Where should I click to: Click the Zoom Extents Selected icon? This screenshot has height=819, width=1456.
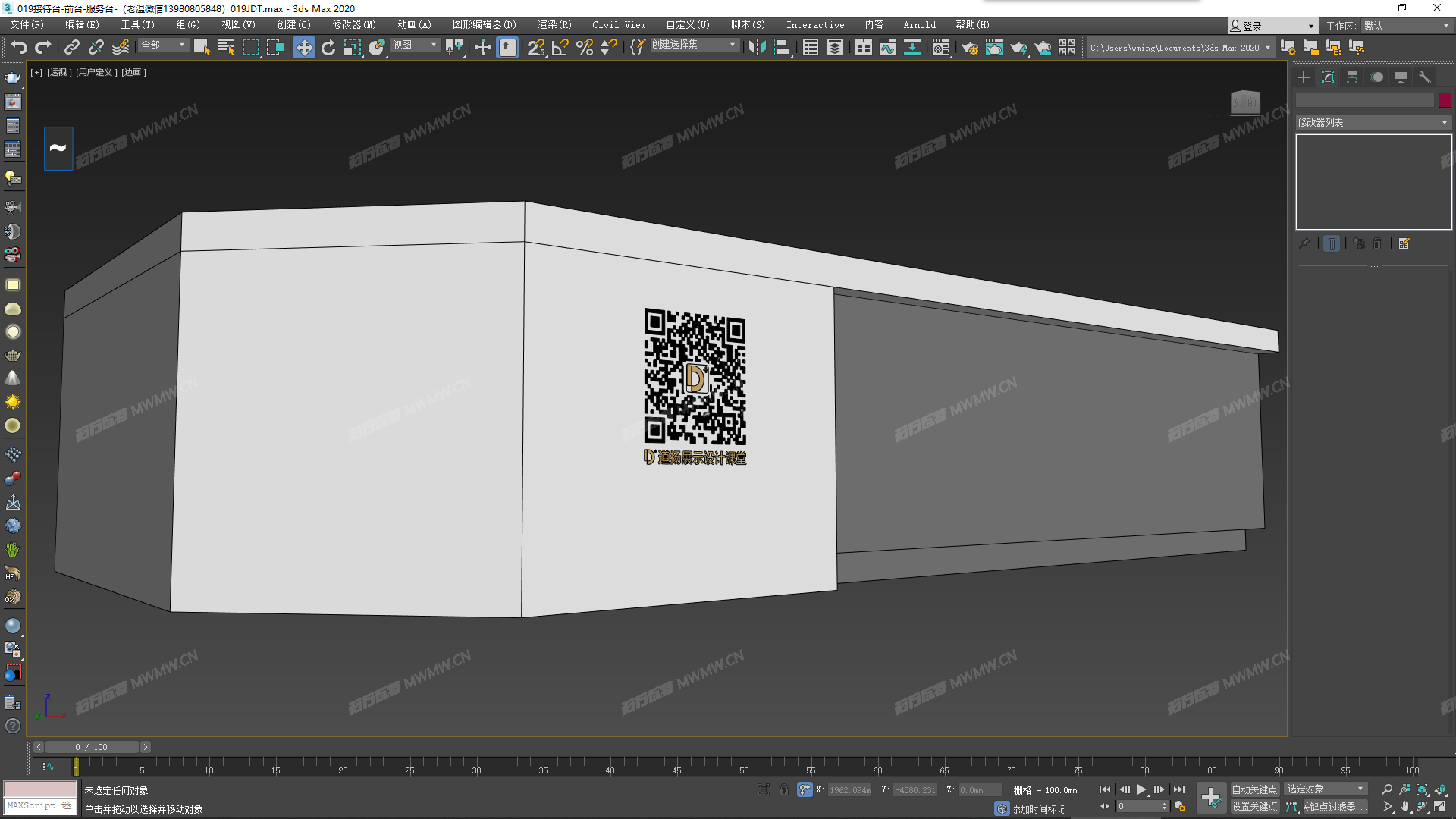pyautogui.click(x=1422, y=789)
